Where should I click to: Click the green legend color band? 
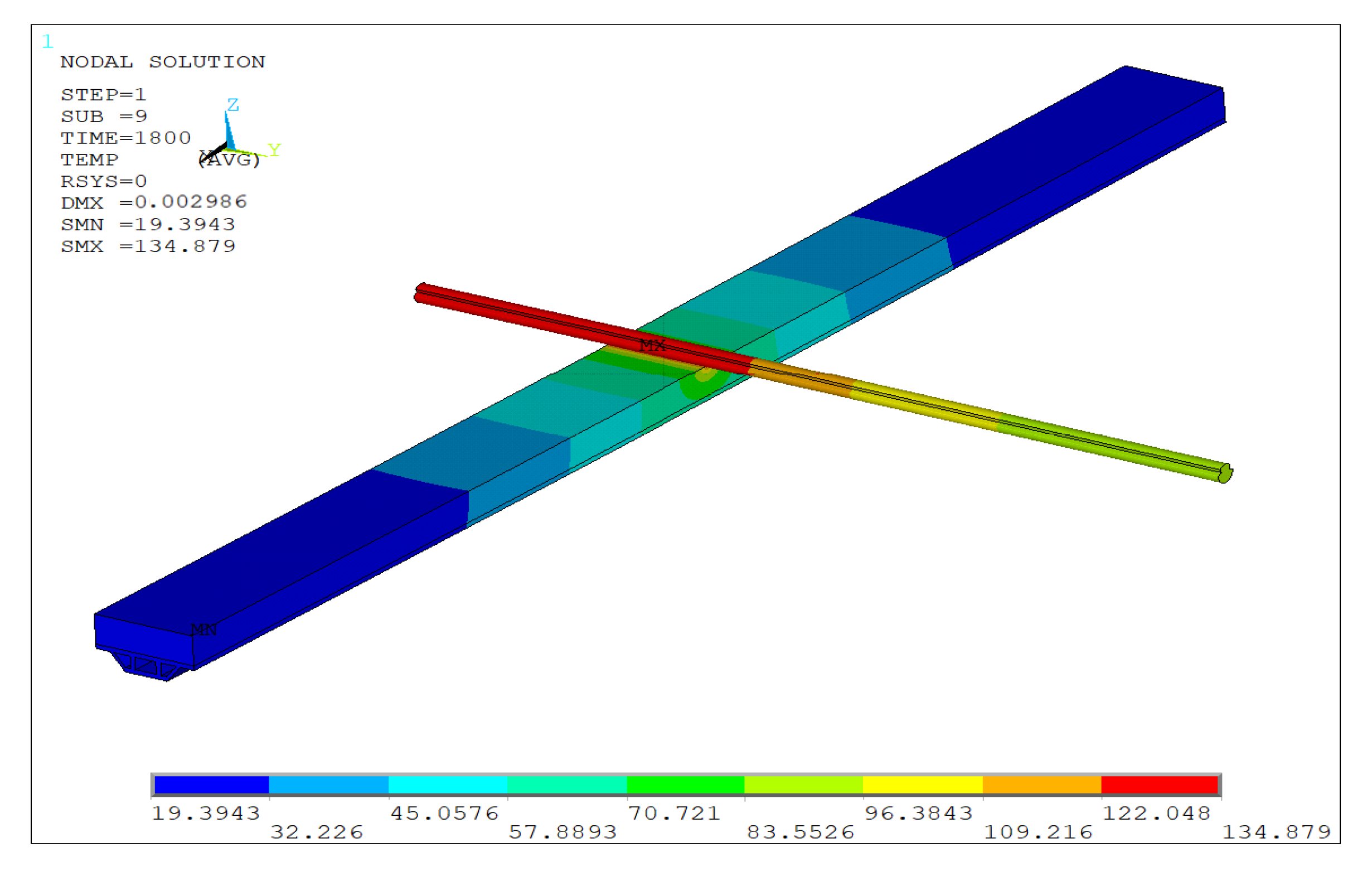pos(685,785)
